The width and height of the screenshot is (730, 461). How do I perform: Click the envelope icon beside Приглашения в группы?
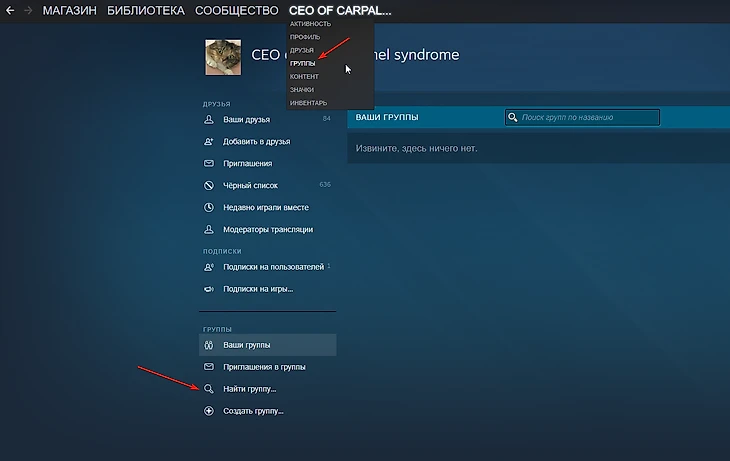pyautogui.click(x=209, y=367)
